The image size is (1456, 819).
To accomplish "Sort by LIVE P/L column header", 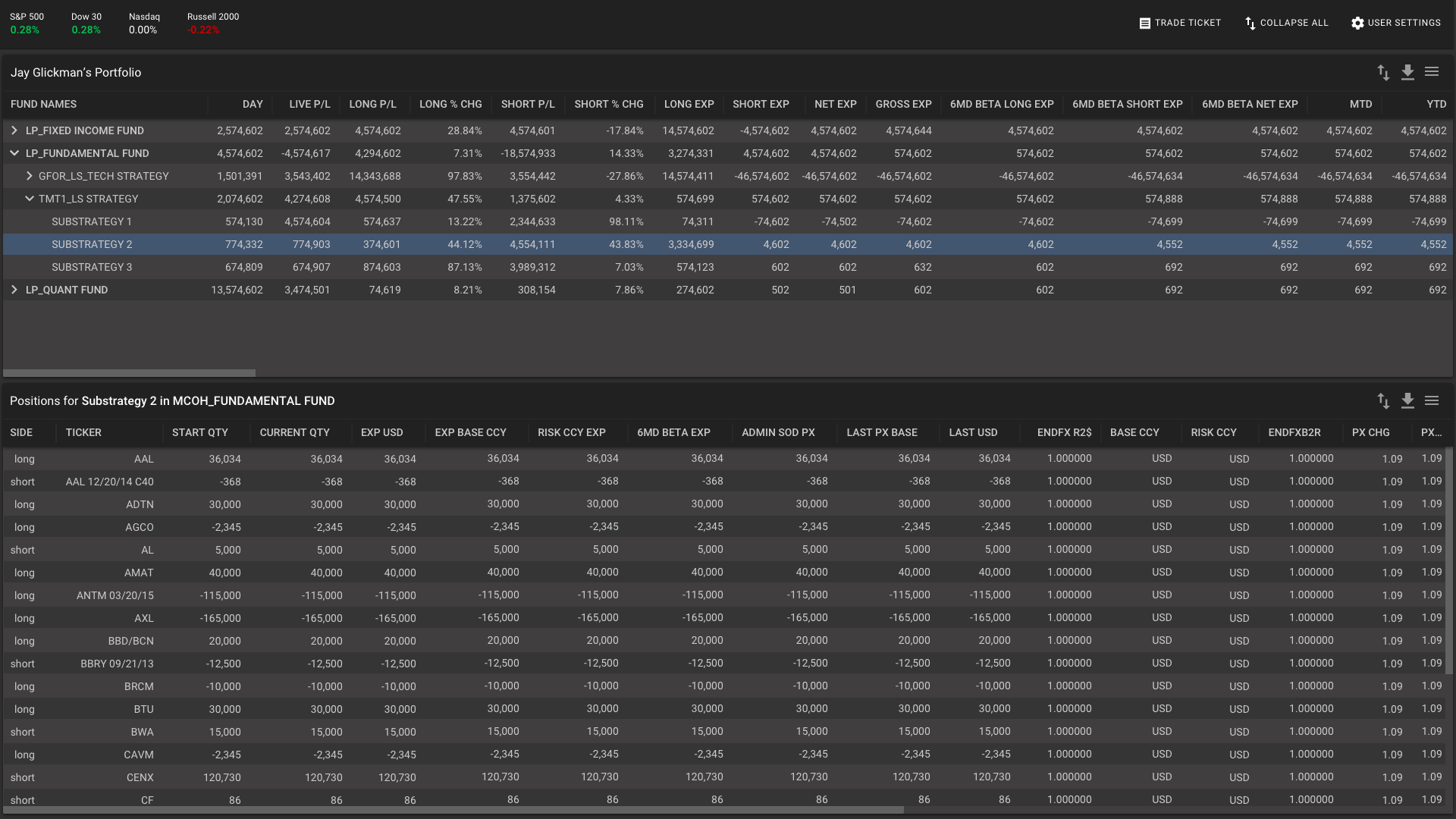I will 309,104.
